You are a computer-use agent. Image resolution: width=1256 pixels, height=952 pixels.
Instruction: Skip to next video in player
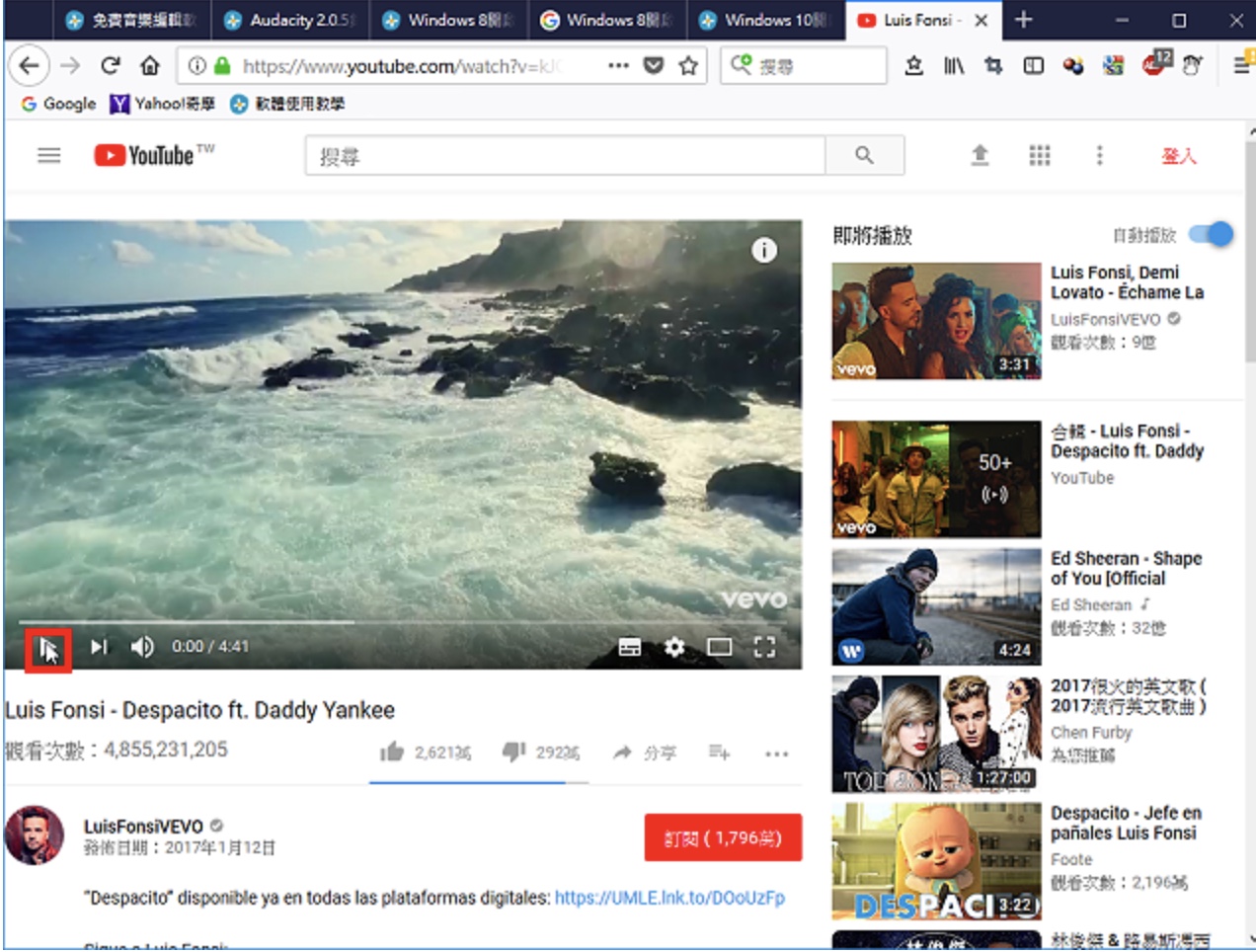tap(99, 647)
